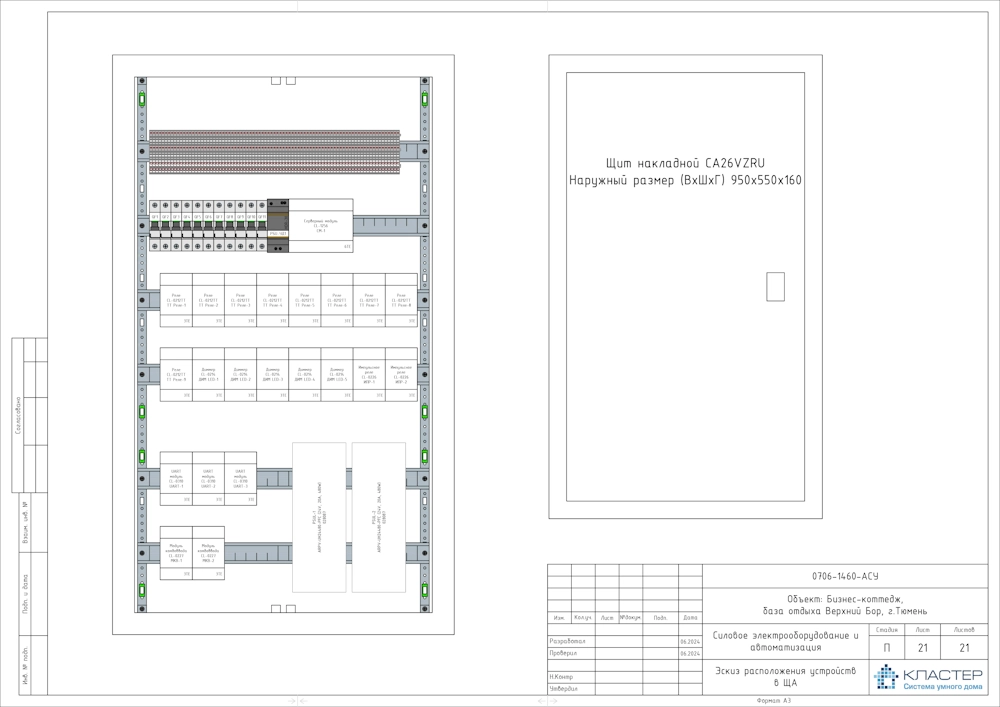Click the door handle on enclosure front view

click(775, 286)
